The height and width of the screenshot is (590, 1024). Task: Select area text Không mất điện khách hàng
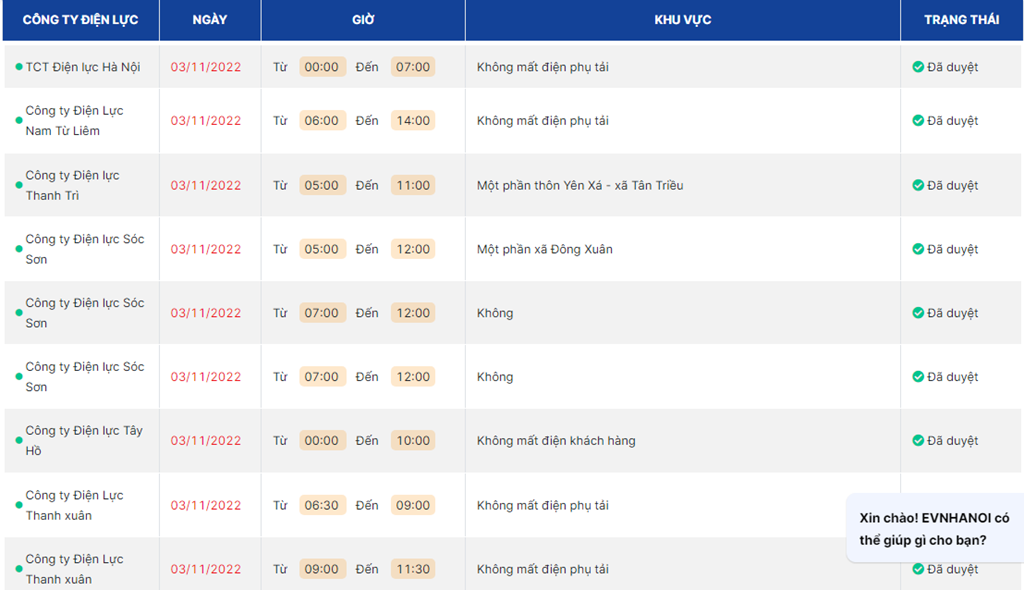(556, 440)
